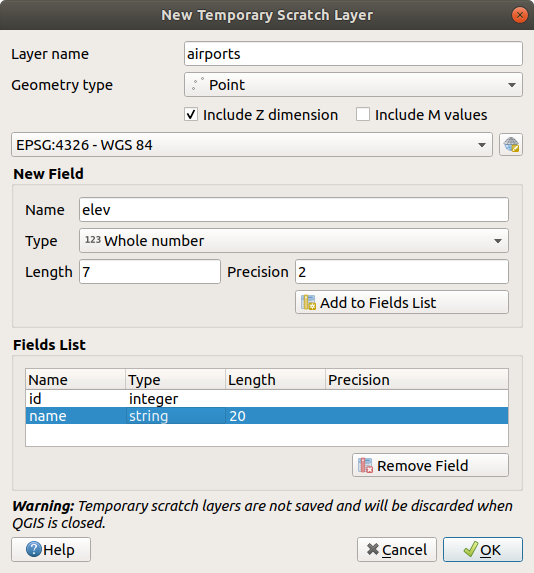Sort fields by Name column header
This screenshot has height=573, width=534.
point(75,380)
